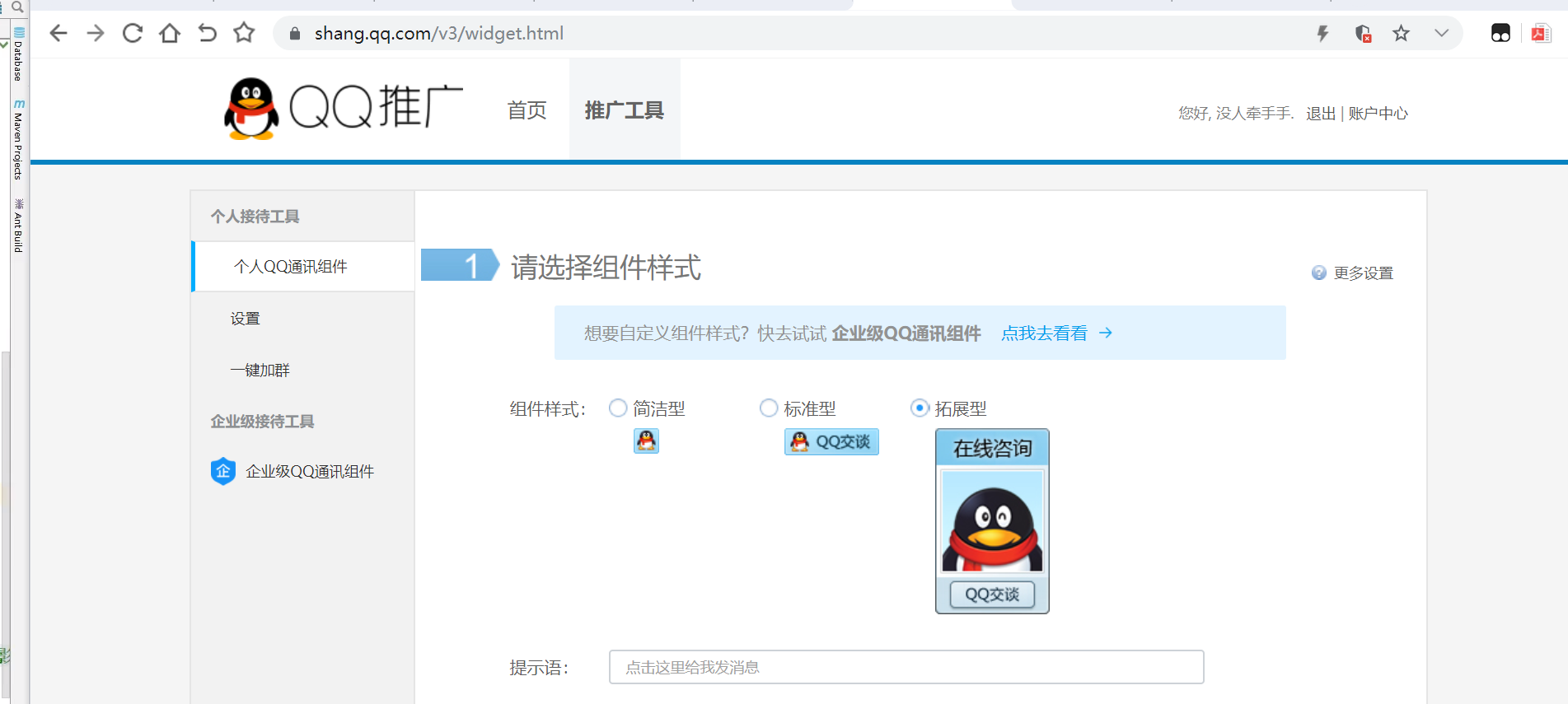Select the 标准型 radio button
Image resolution: width=1568 pixels, height=704 pixels.
(x=769, y=408)
